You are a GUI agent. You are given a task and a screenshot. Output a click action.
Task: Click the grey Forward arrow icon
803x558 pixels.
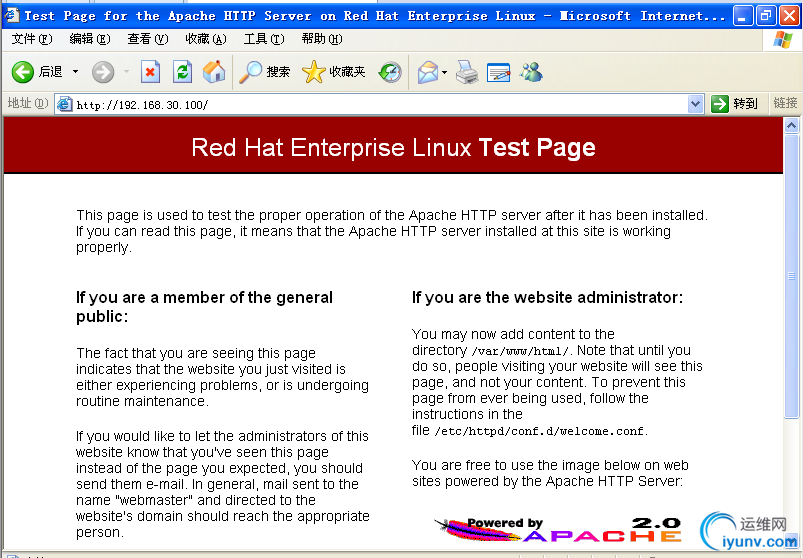(x=103, y=72)
